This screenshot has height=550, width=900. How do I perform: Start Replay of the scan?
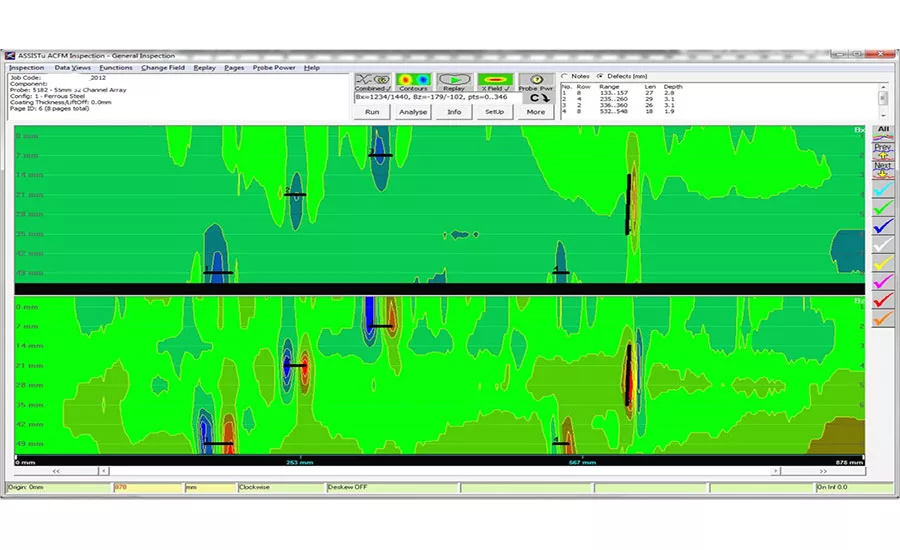click(x=454, y=82)
